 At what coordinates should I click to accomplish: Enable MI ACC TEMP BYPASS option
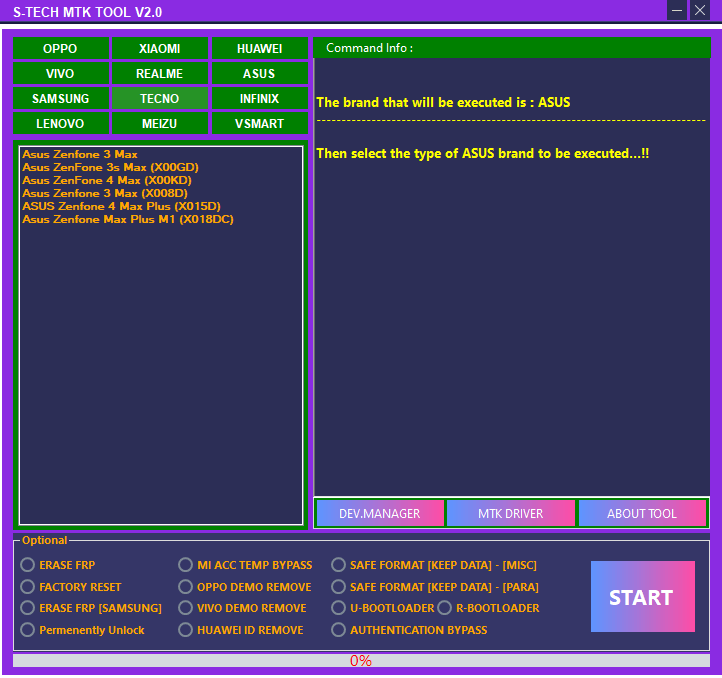coord(245,565)
